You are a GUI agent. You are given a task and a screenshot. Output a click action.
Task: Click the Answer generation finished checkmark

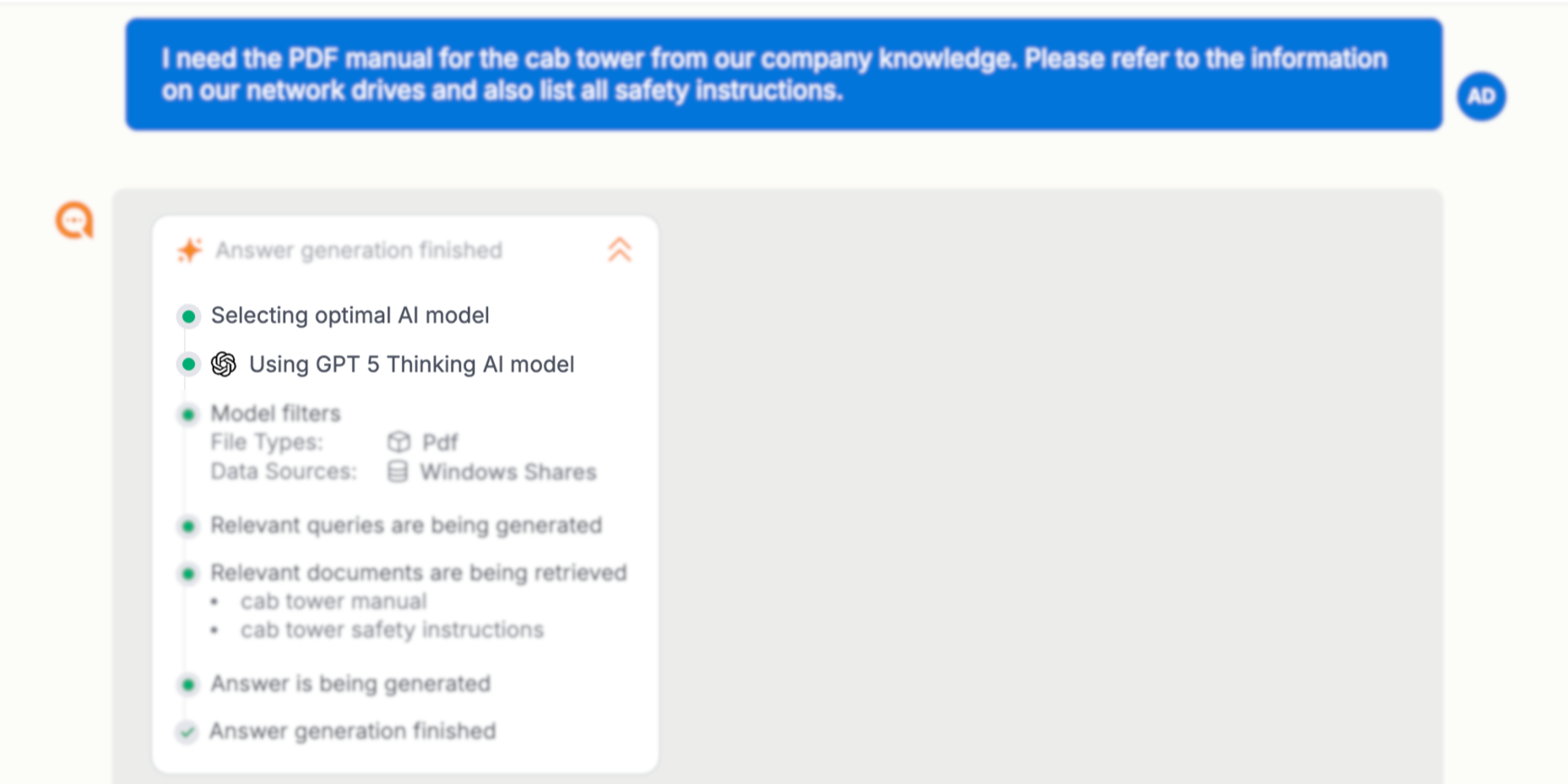coord(187,731)
